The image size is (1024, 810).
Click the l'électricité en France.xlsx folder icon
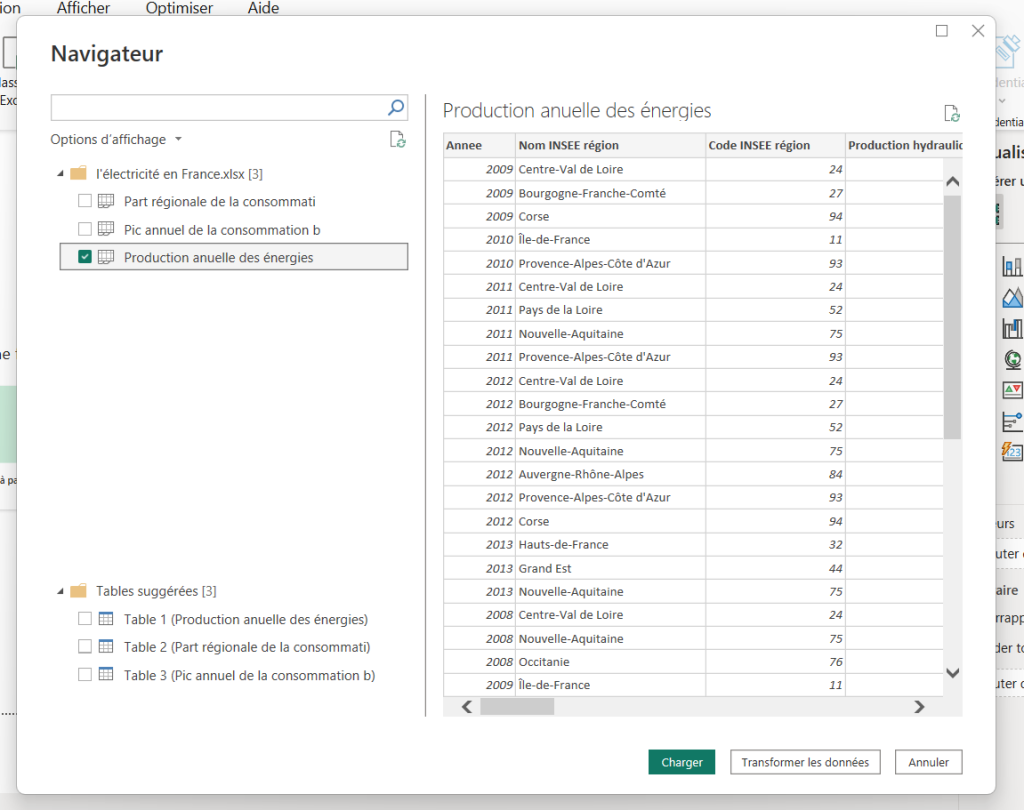[78, 174]
